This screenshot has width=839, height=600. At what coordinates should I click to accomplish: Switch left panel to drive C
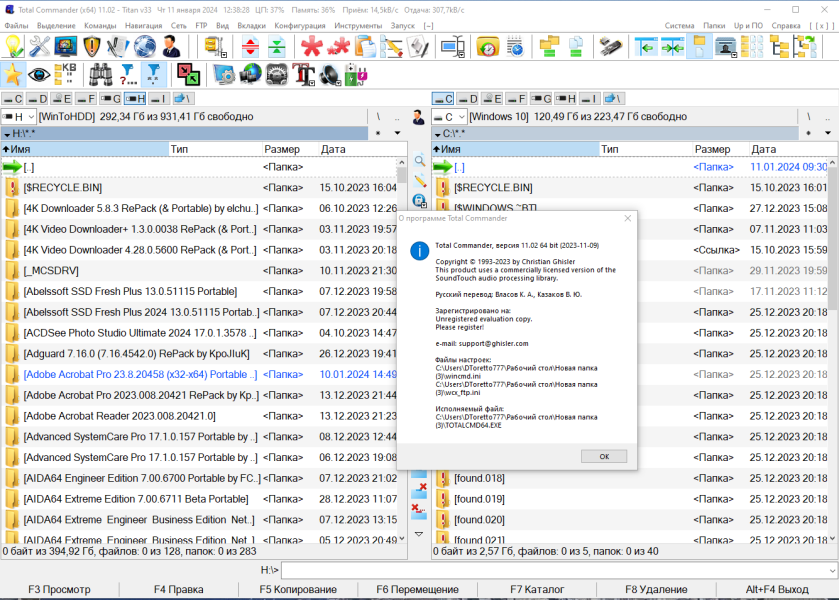coord(12,98)
